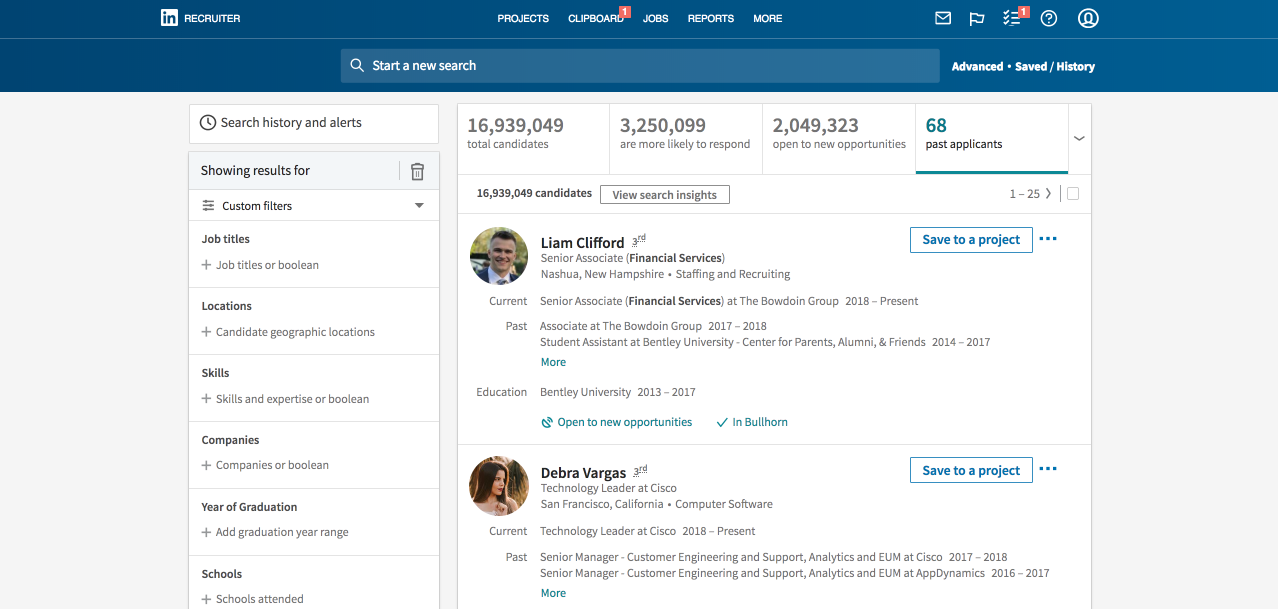Save Debra Vargas to a project
This screenshot has height=609, width=1278.
pos(971,470)
